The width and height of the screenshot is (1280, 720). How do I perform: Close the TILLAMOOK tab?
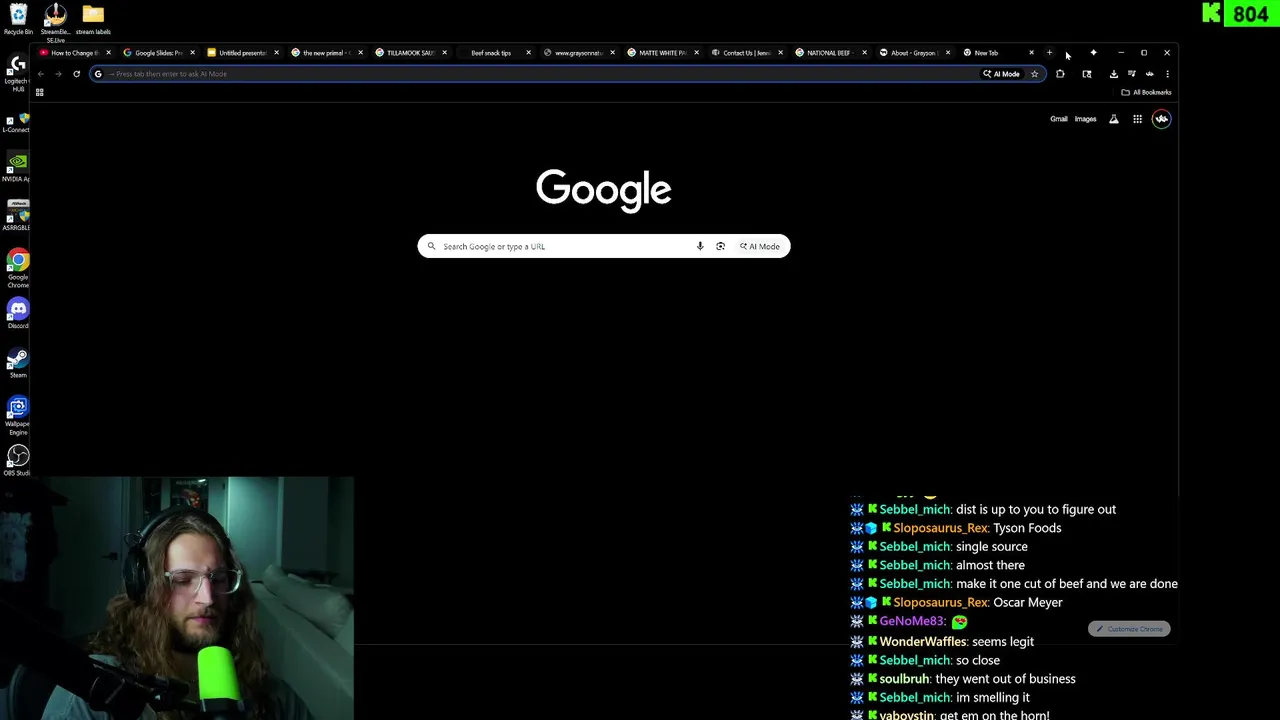(x=444, y=53)
